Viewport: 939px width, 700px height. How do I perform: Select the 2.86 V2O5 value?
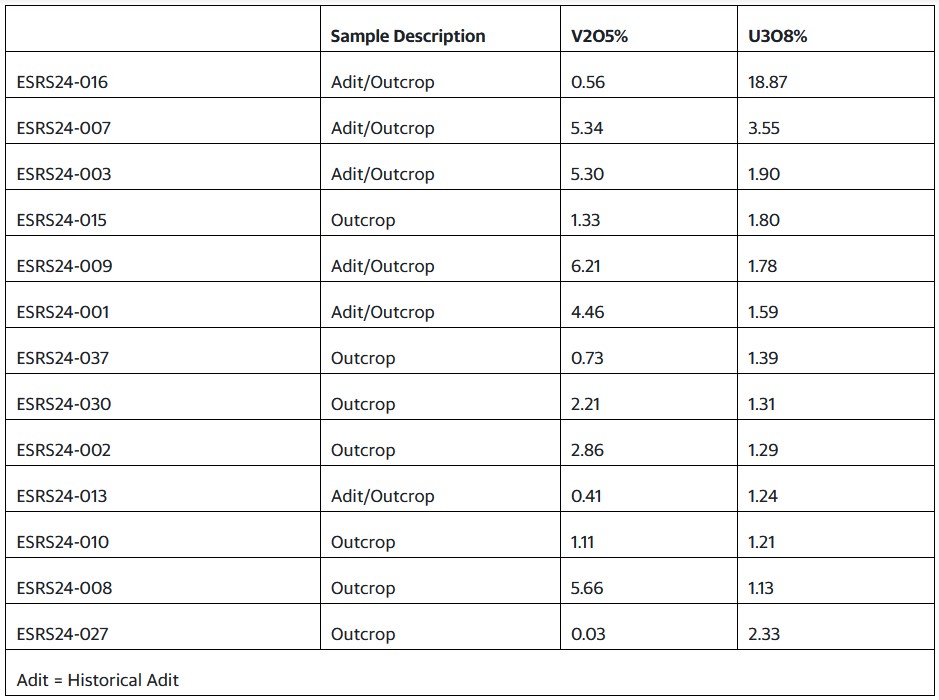(587, 450)
